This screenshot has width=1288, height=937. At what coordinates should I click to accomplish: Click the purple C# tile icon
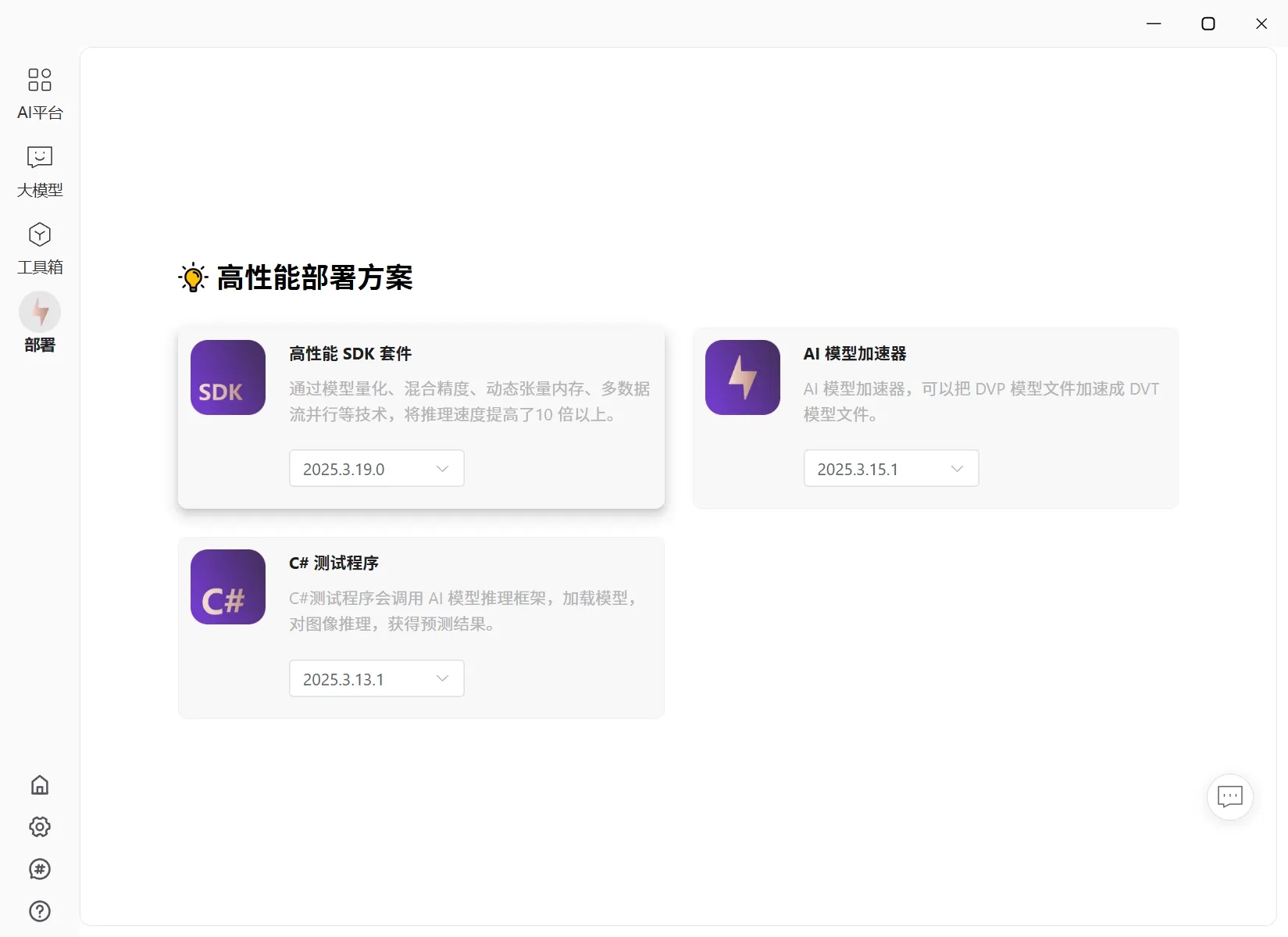228,587
